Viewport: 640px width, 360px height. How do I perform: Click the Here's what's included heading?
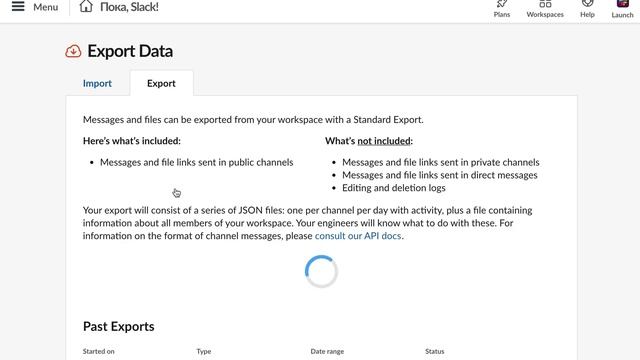coord(131,141)
